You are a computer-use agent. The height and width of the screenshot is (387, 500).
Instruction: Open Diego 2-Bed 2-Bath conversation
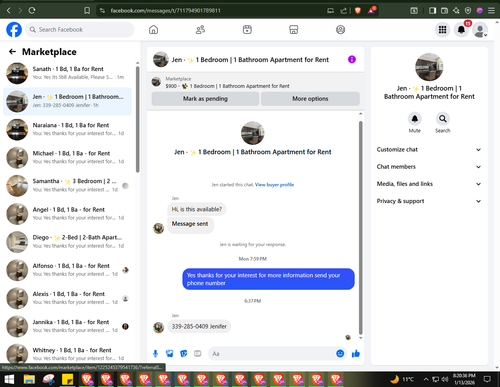(67, 242)
